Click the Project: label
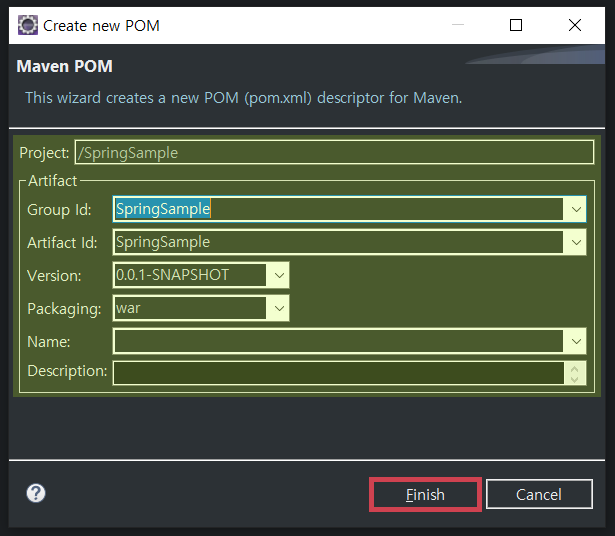The height and width of the screenshot is (536, 615). (44, 153)
